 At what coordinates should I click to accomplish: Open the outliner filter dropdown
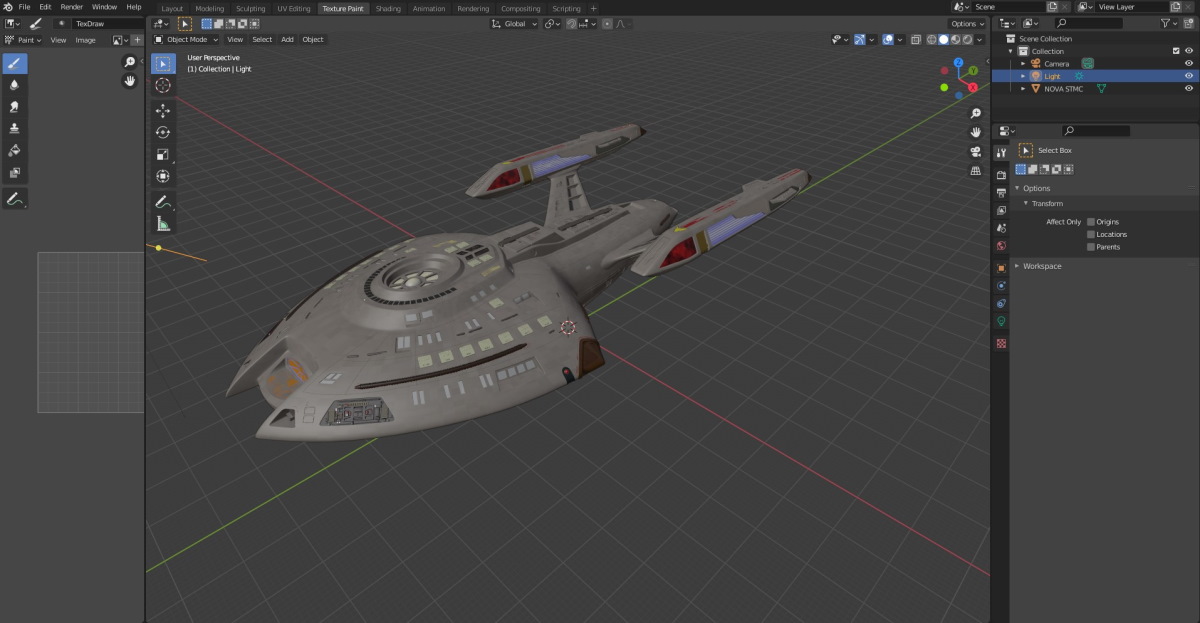click(1169, 23)
